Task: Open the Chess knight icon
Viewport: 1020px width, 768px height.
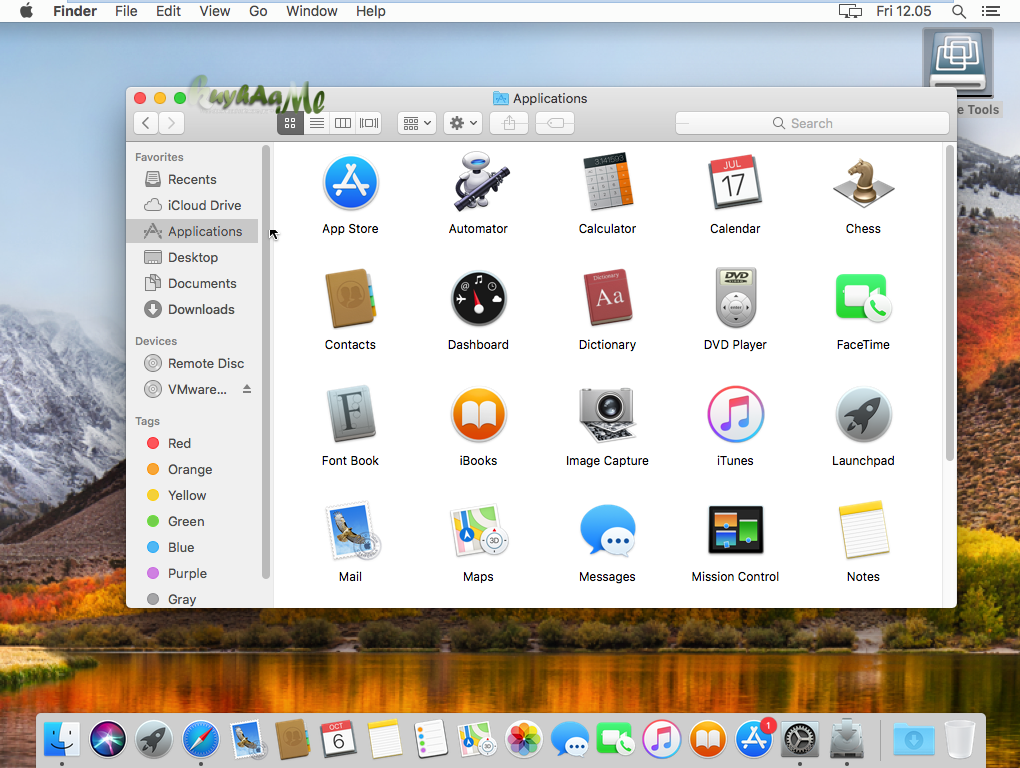Action: tap(863, 183)
